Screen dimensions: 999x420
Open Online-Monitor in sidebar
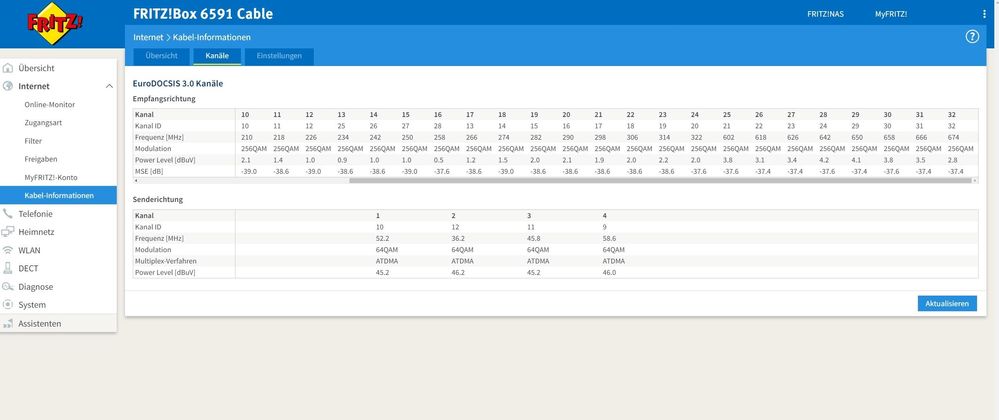[x=50, y=105]
